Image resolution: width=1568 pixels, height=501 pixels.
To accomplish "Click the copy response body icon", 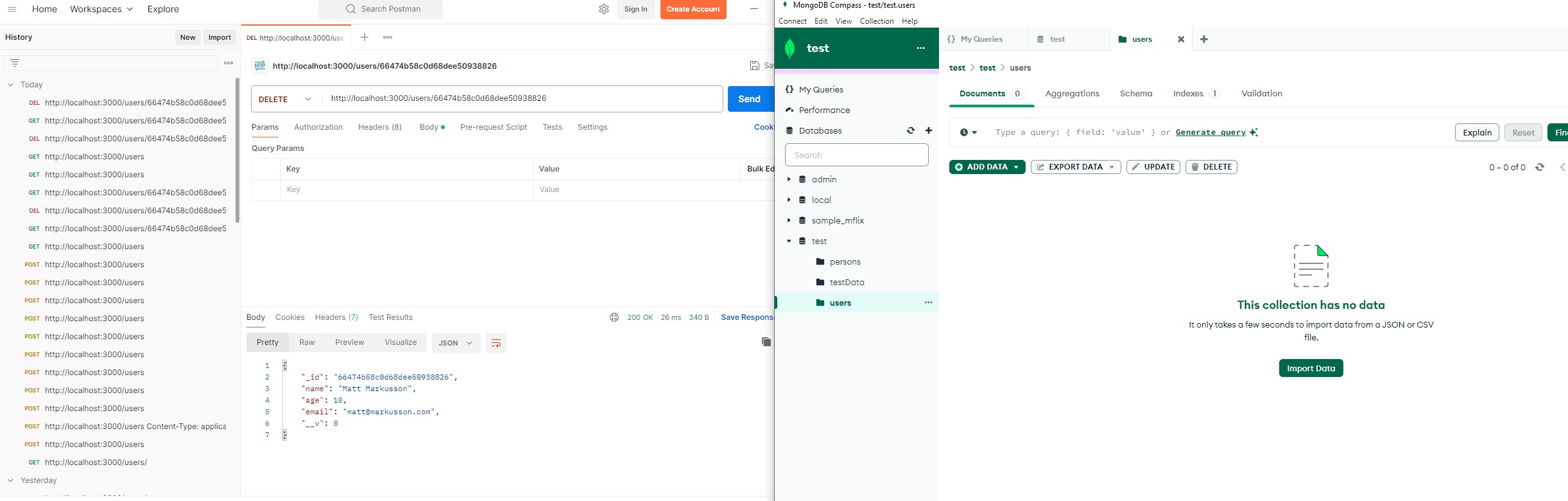I will (x=766, y=342).
